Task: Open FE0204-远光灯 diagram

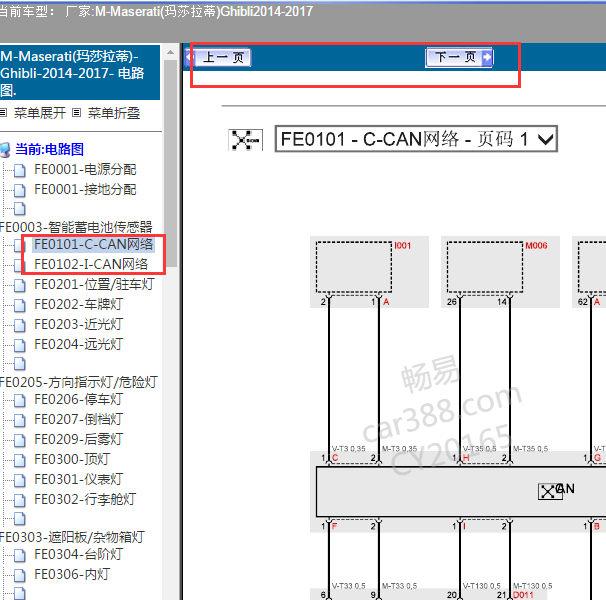Action: pyautogui.click(x=78, y=344)
